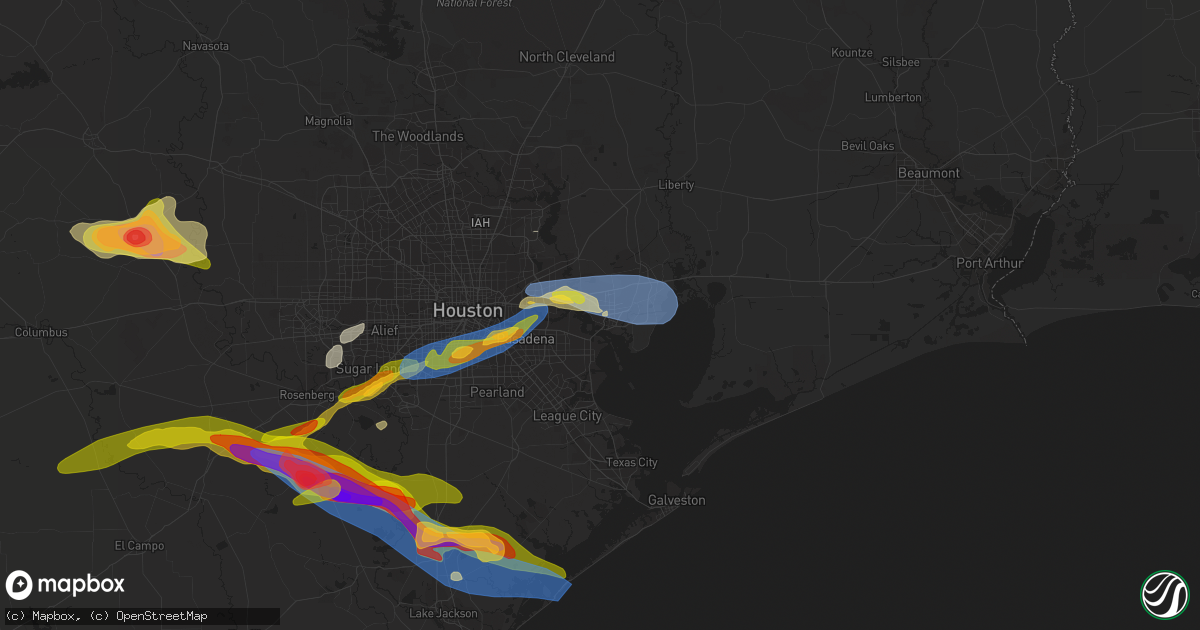Click the Houston city label

[467, 311]
